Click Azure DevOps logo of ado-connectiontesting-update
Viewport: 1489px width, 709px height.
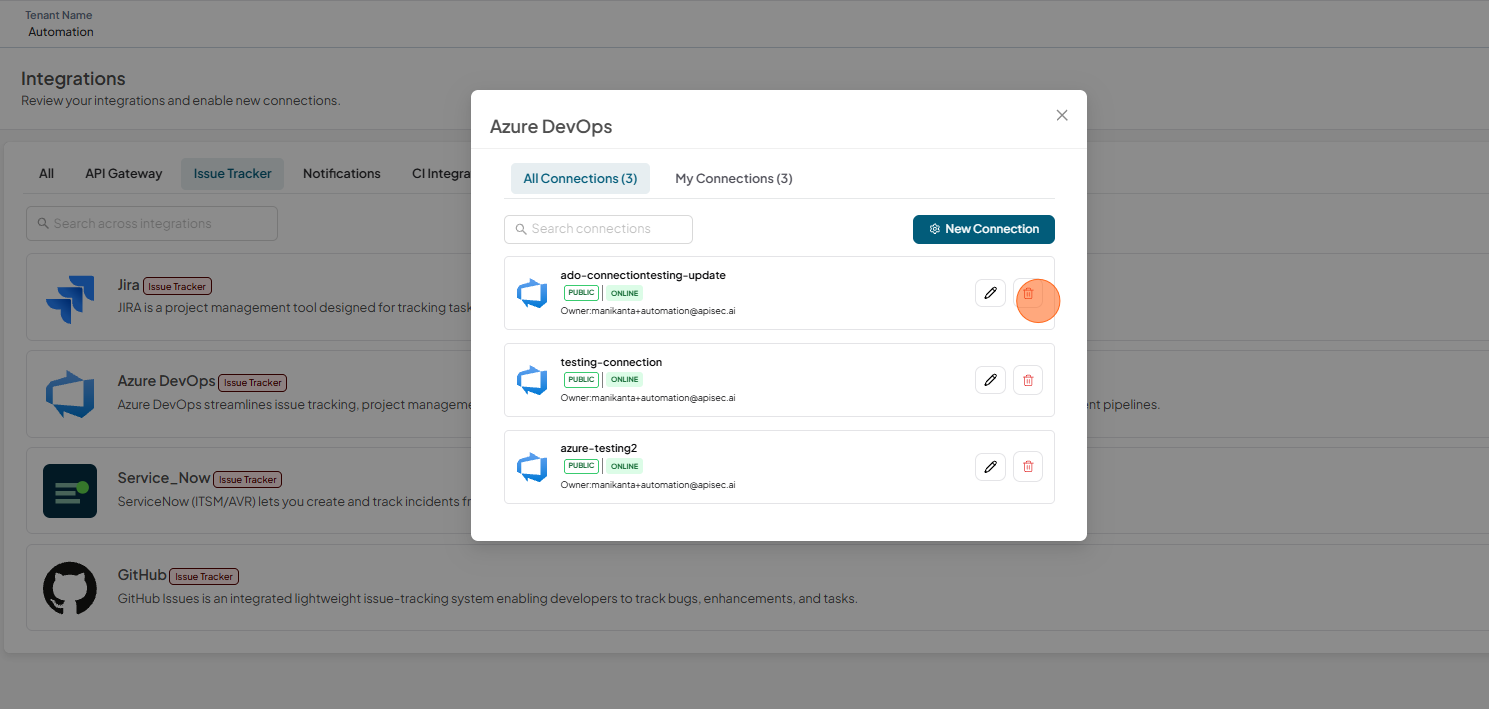pos(532,293)
